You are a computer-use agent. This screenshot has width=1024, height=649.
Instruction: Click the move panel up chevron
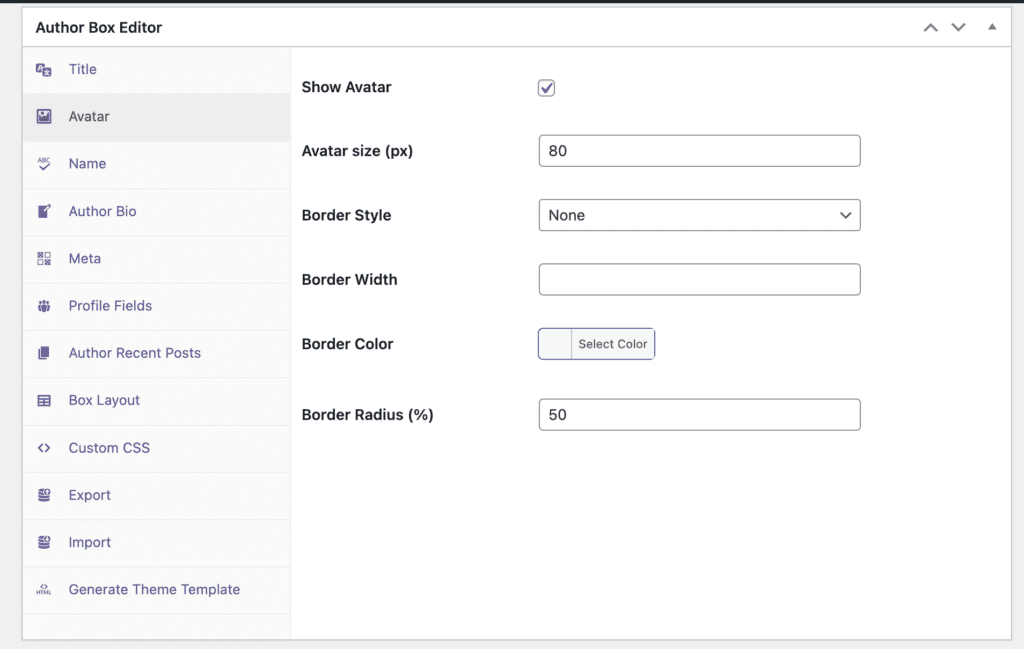click(930, 28)
